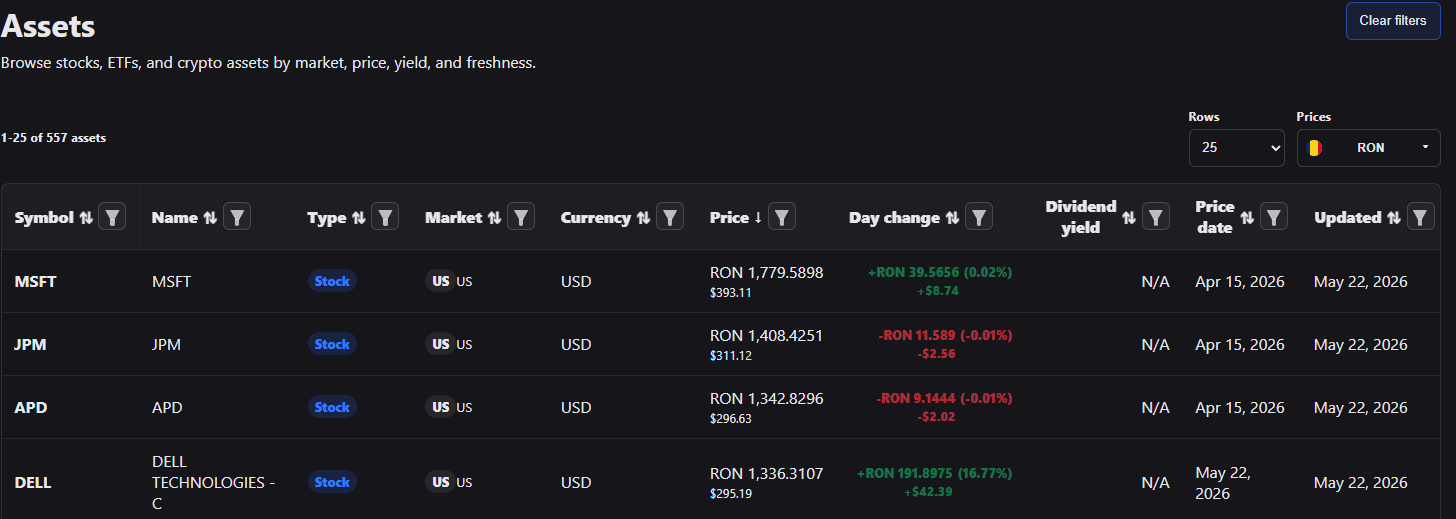Click day change -RON 11.589 (-0.01%)
Viewport: 1456px width, 519px height.
(946, 335)
